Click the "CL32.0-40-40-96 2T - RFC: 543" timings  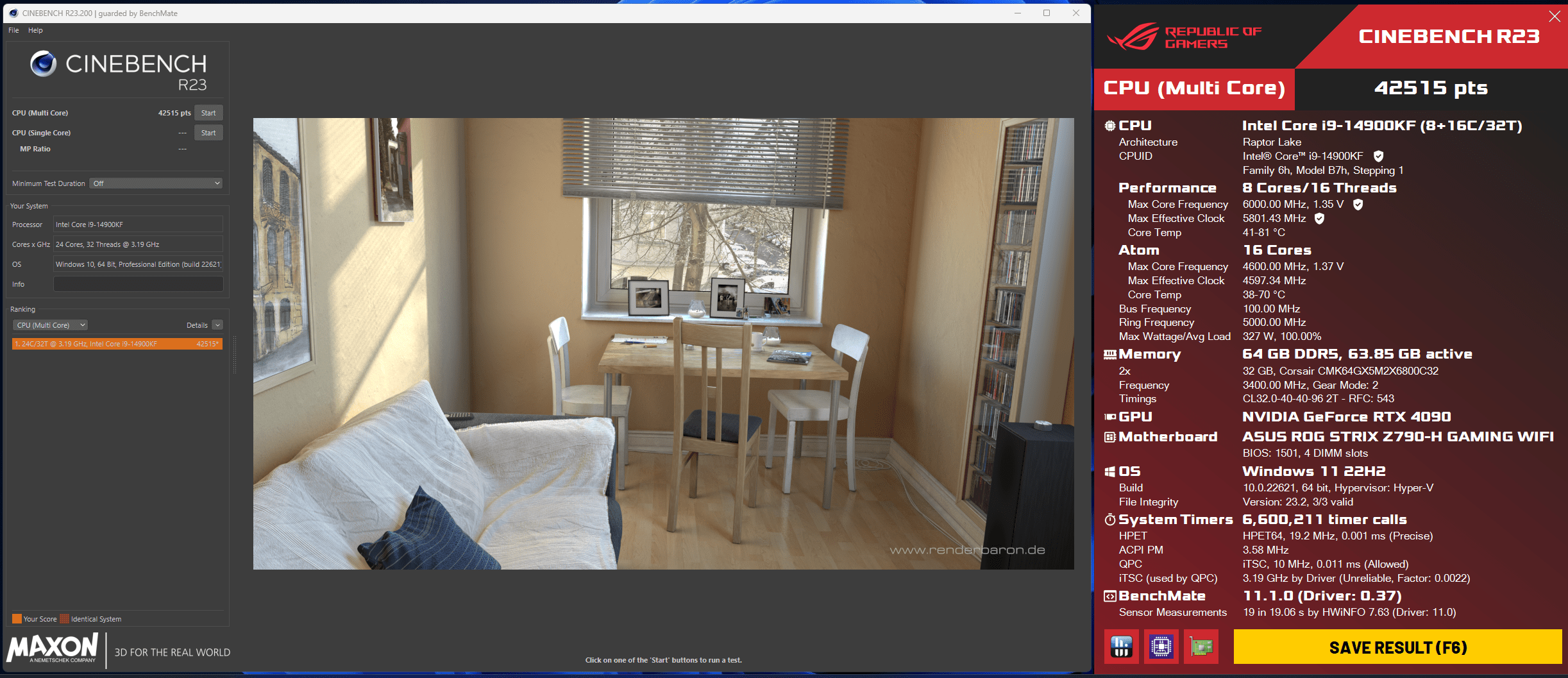coord(1318,399)
